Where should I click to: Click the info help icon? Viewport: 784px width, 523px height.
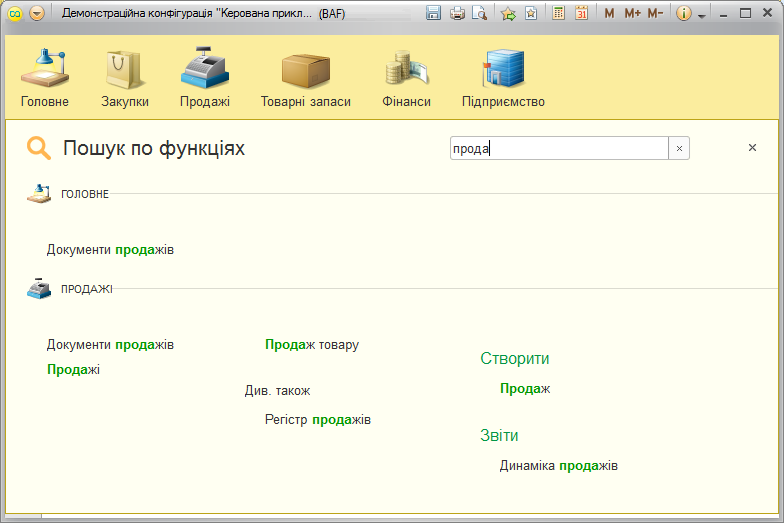[x=684, y=13]
